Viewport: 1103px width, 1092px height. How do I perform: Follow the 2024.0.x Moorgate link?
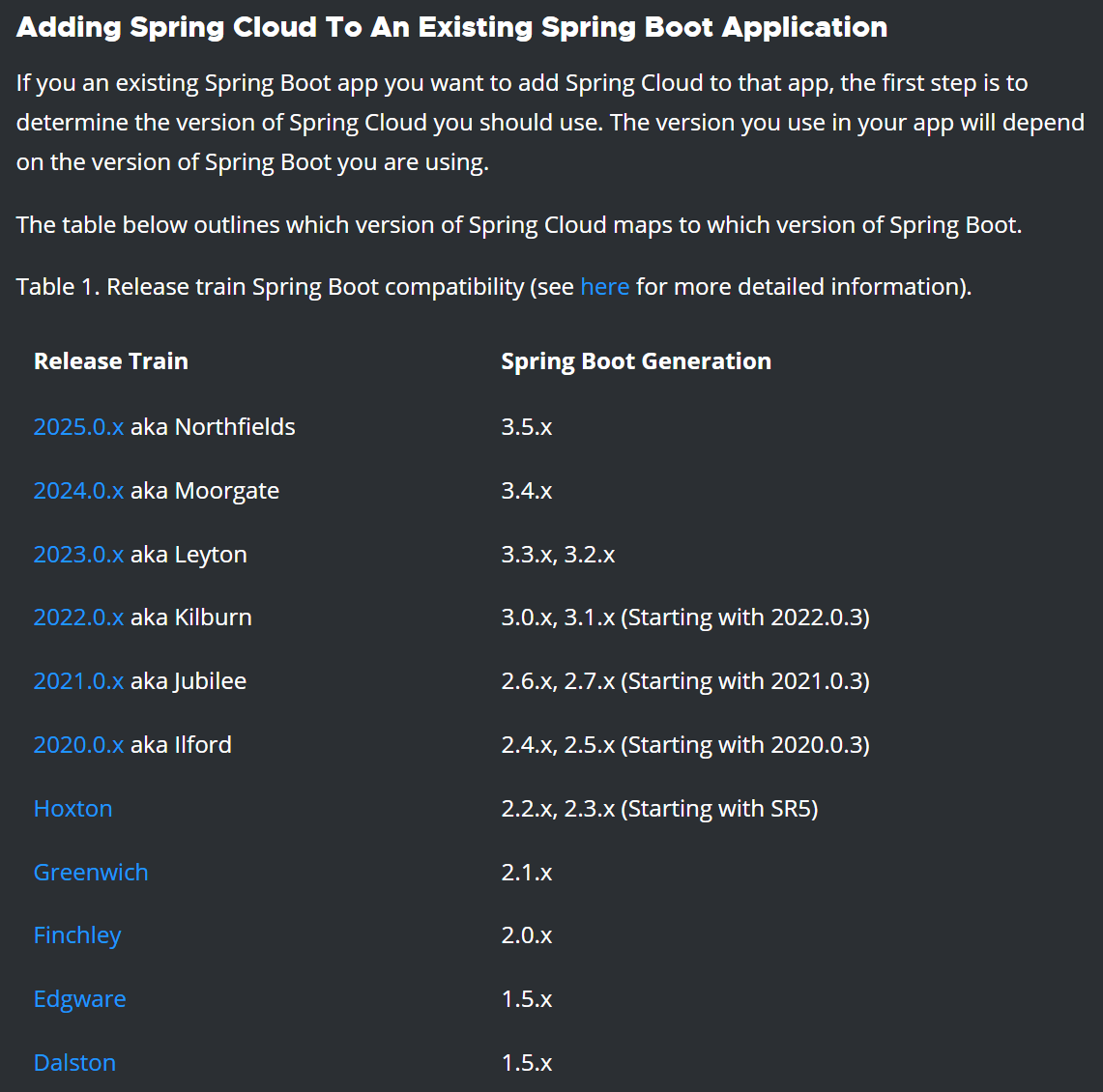click(78, 491)
